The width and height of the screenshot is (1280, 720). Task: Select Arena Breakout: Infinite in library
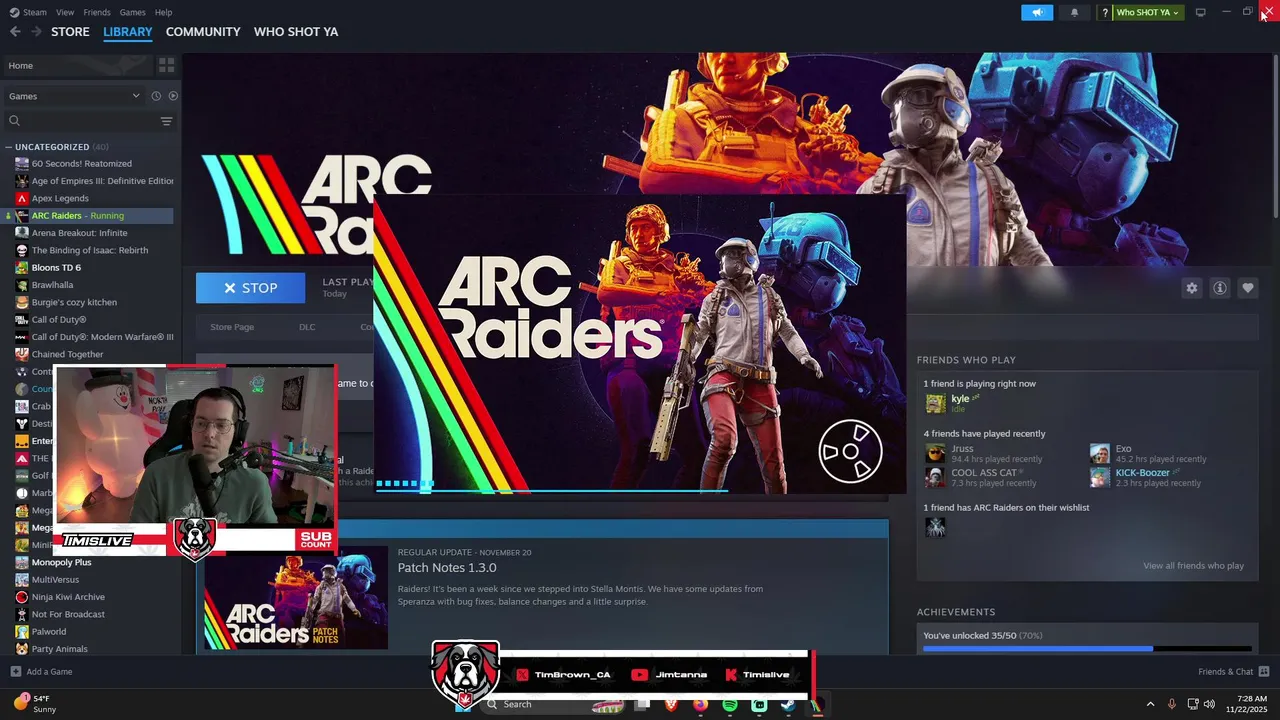pyautogui.click(x=79, y=233)
